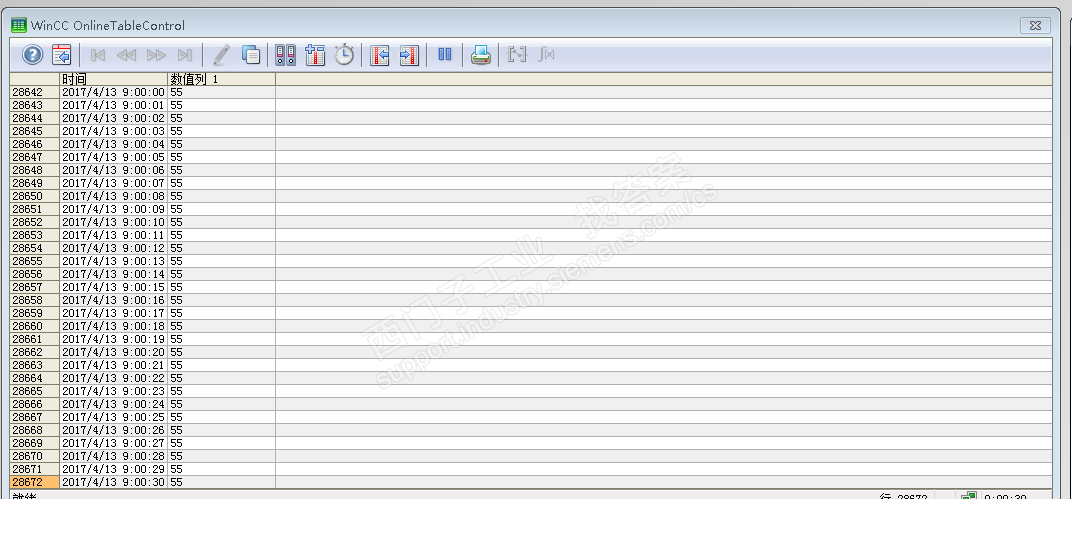The height and width of the screenshot is (540, 1072).
Task: Open the archive/data connection selection icon
Action: click(286, 55)
